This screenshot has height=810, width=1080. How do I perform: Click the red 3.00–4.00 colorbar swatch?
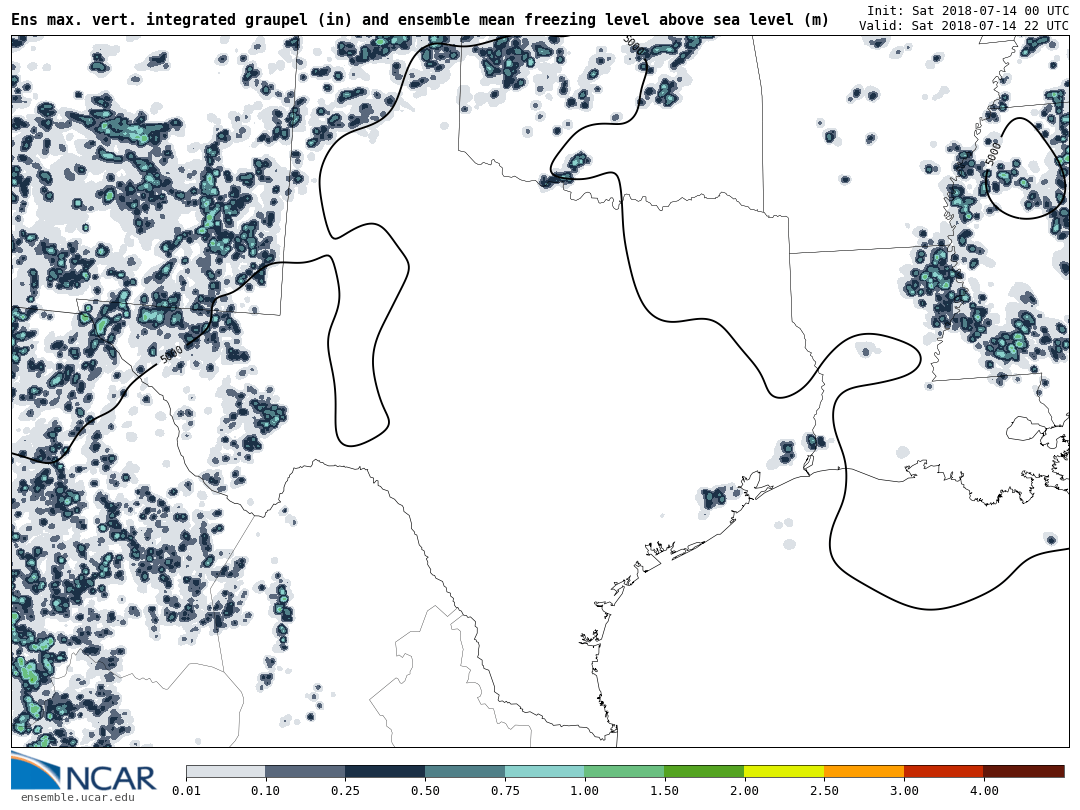coord(944,771)
